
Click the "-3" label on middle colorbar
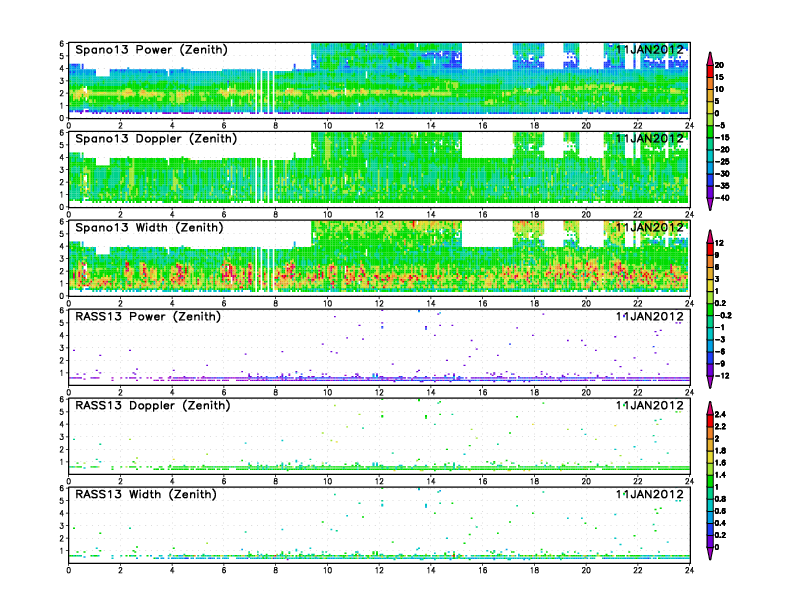point(720,340)
